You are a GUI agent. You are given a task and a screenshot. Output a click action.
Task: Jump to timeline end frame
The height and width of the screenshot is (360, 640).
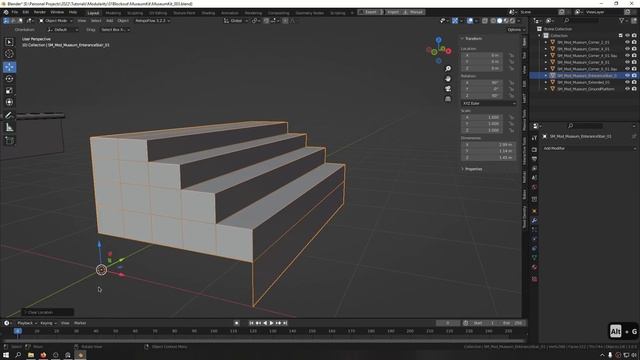(x=285, y=323)
